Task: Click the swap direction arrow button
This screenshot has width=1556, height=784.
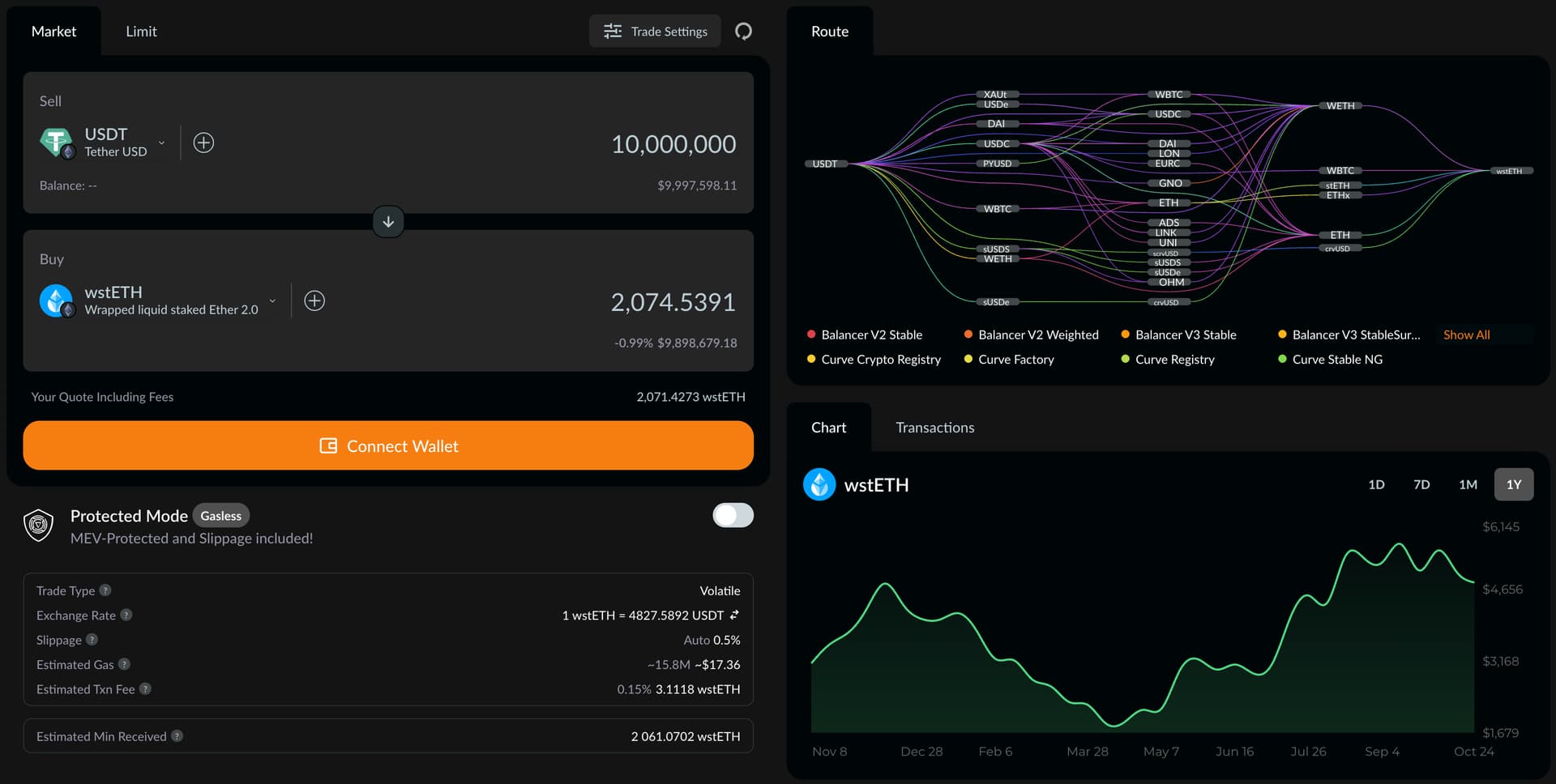Action: click(388, 222)
